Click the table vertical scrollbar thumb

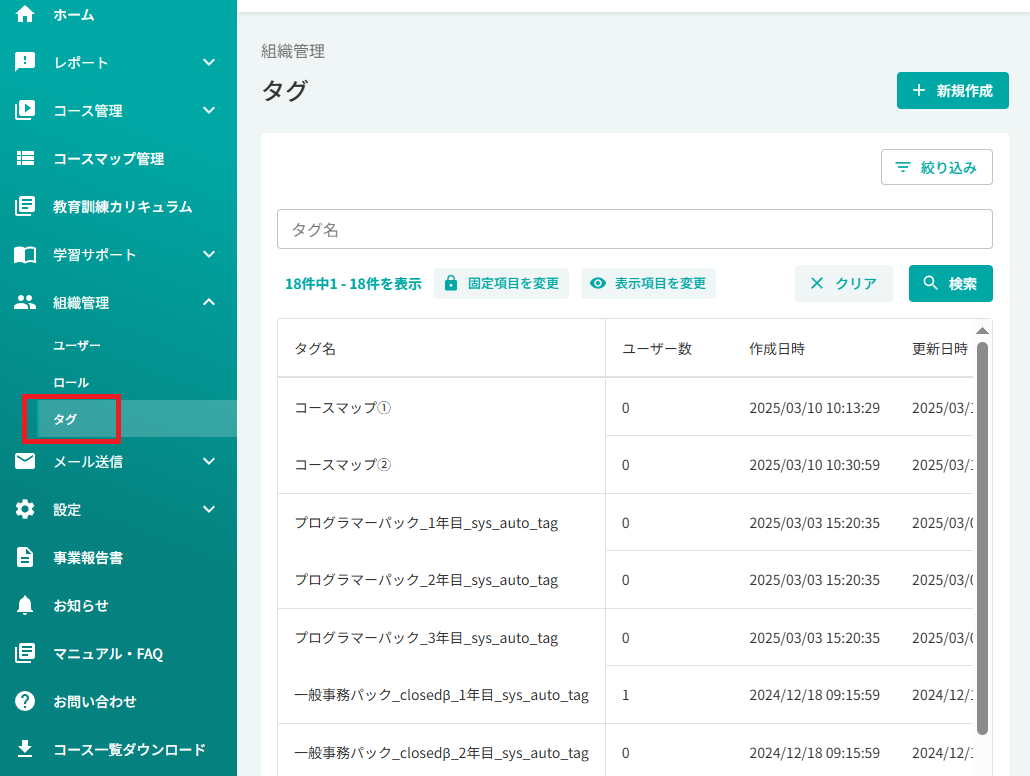click(982, 537)
